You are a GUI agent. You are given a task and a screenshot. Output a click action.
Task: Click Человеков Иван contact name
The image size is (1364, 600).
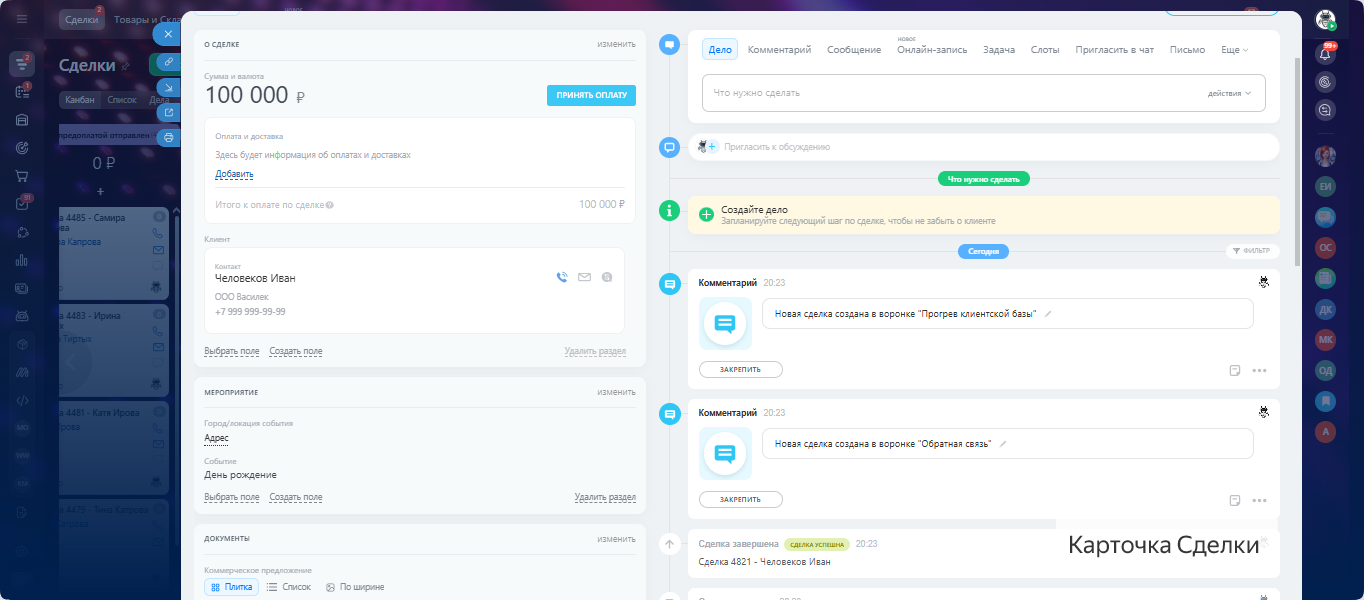(x=255, y=278)
